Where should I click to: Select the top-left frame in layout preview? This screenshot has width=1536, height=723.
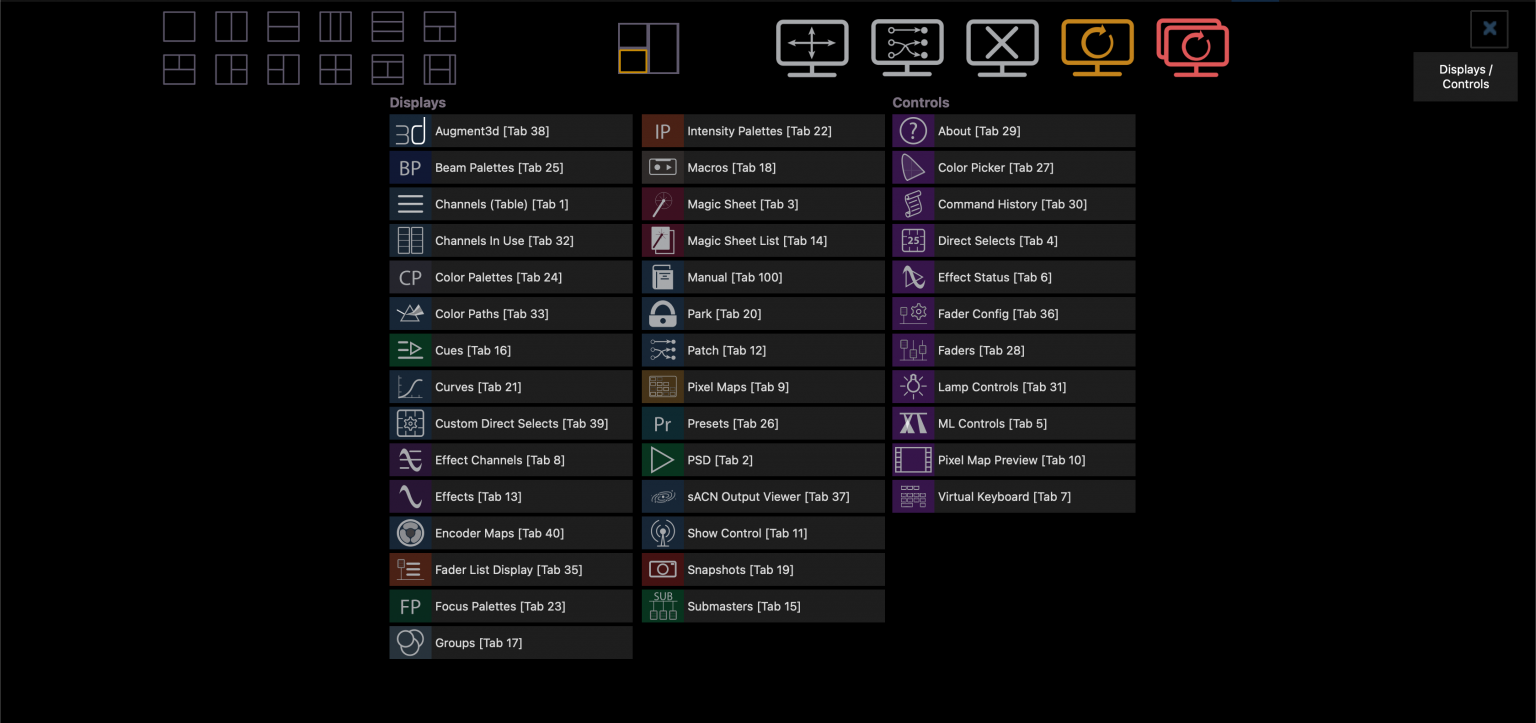[x=633, y=36]
